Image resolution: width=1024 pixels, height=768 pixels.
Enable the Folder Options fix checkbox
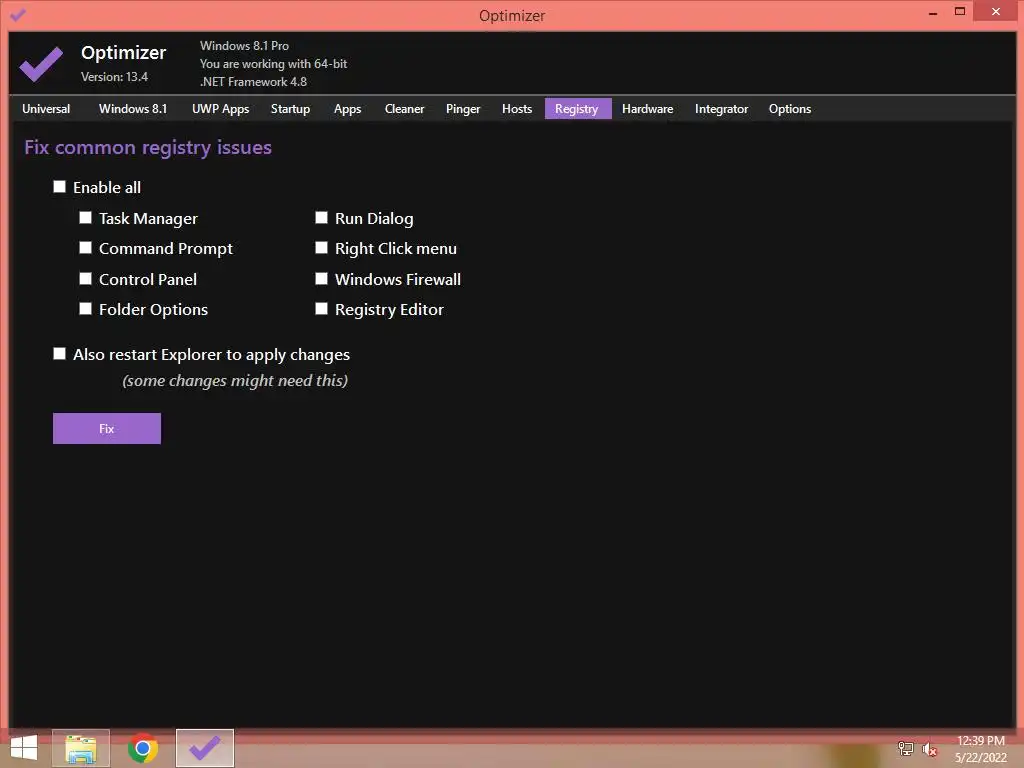(86, 309)
